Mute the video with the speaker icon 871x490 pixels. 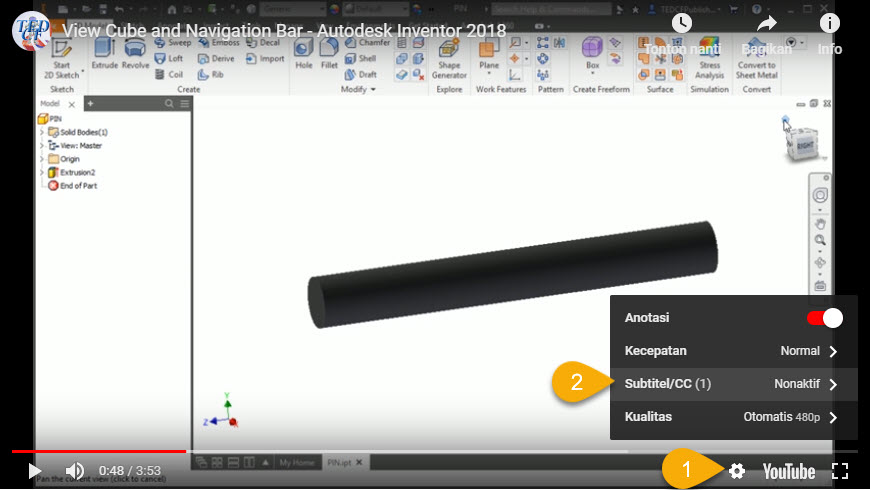(x=75, y=470)
